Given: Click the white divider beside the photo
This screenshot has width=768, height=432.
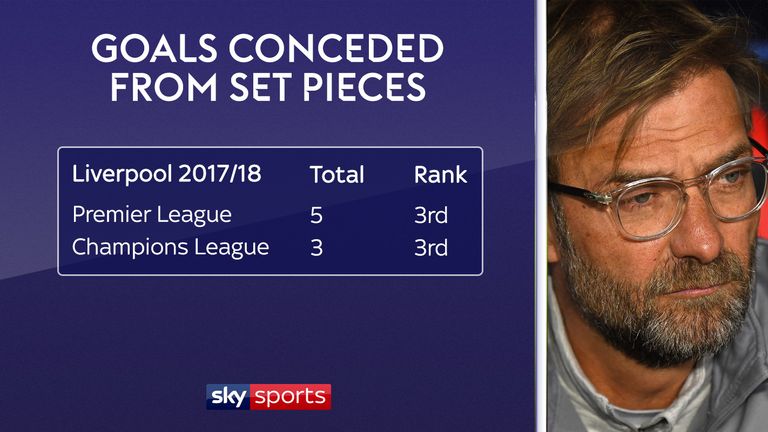Looking at the screenshot, I should (541, 216).
